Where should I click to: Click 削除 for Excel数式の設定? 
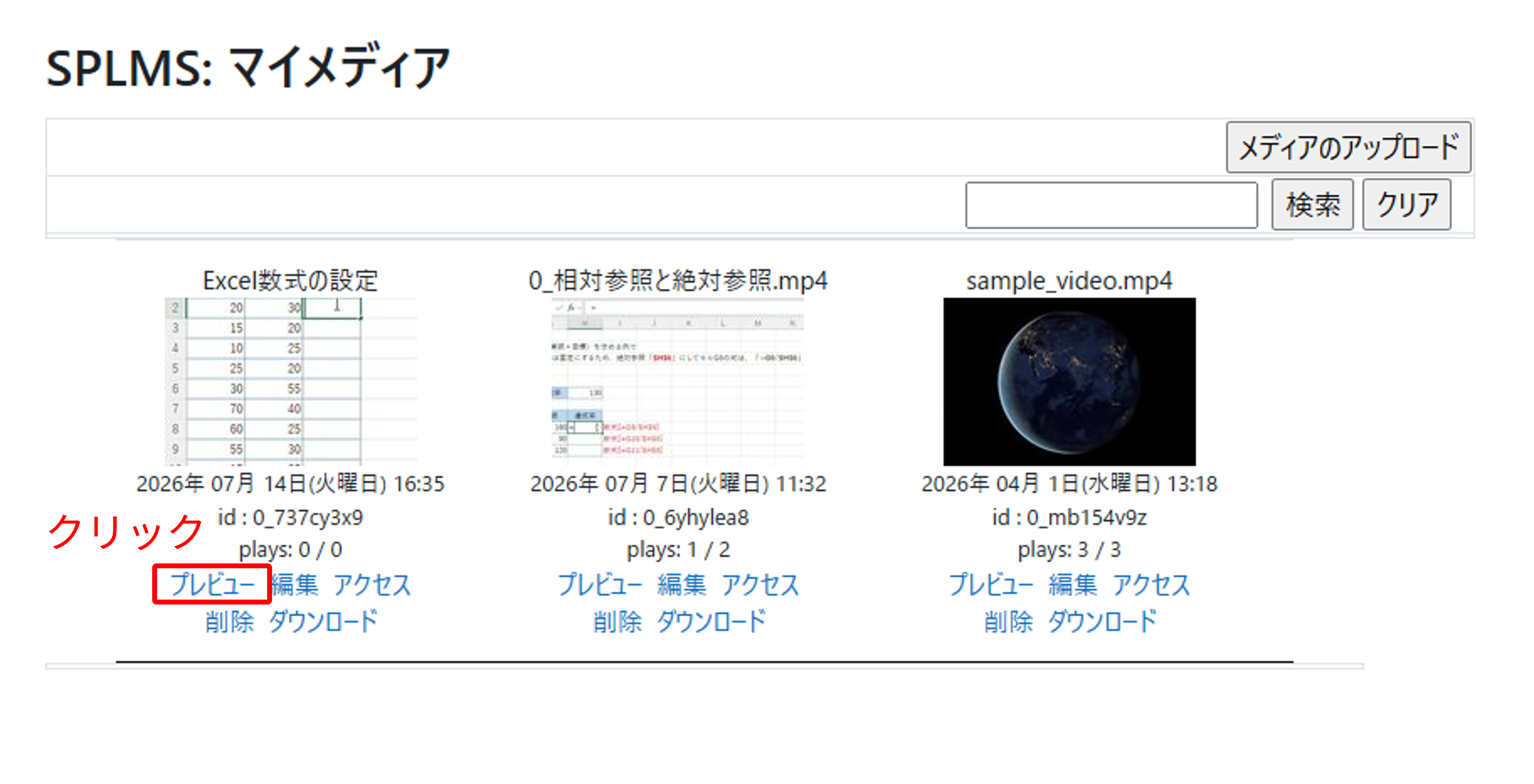[229, 622]
